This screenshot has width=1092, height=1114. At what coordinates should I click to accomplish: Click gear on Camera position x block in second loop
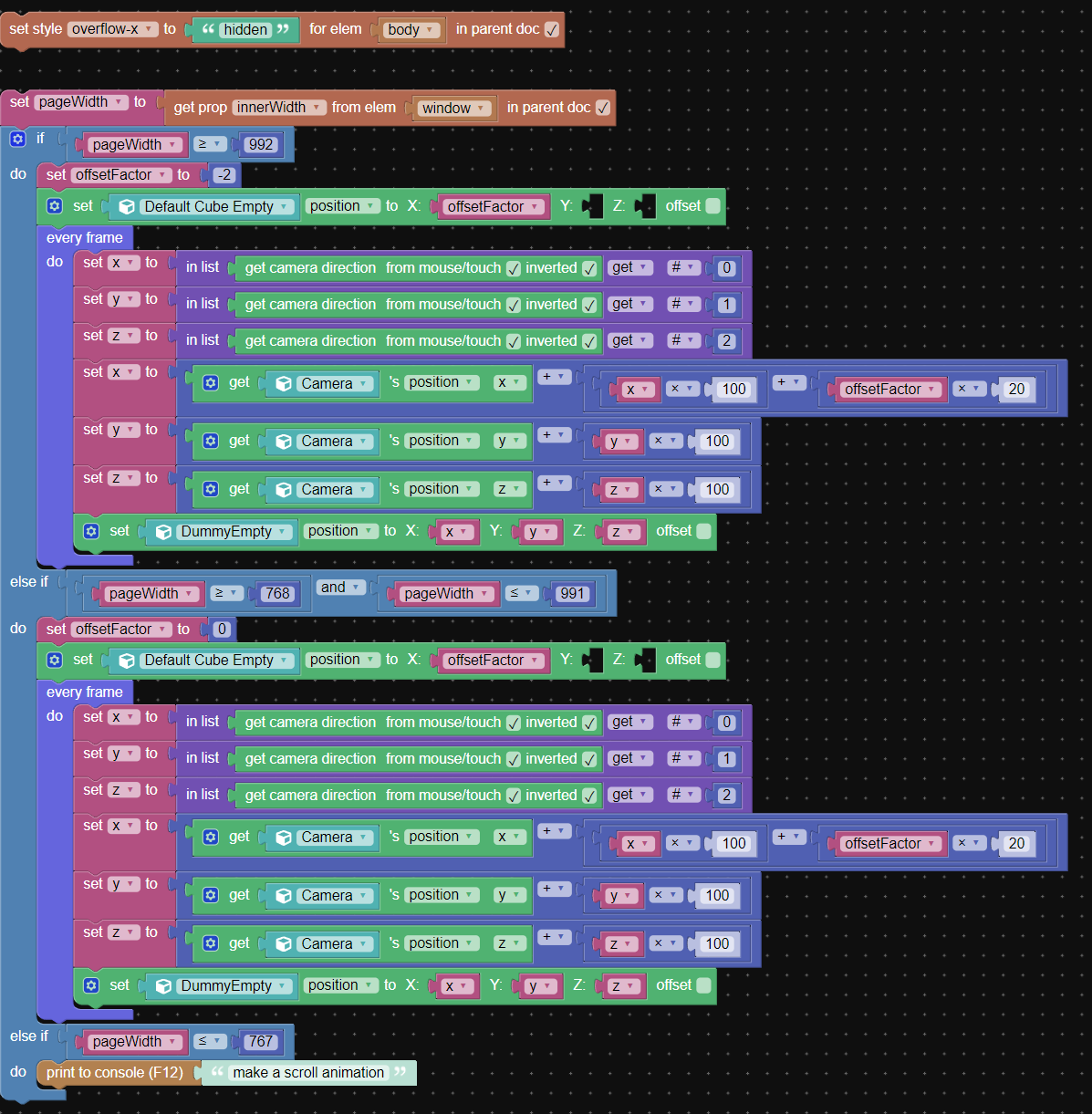211,837
